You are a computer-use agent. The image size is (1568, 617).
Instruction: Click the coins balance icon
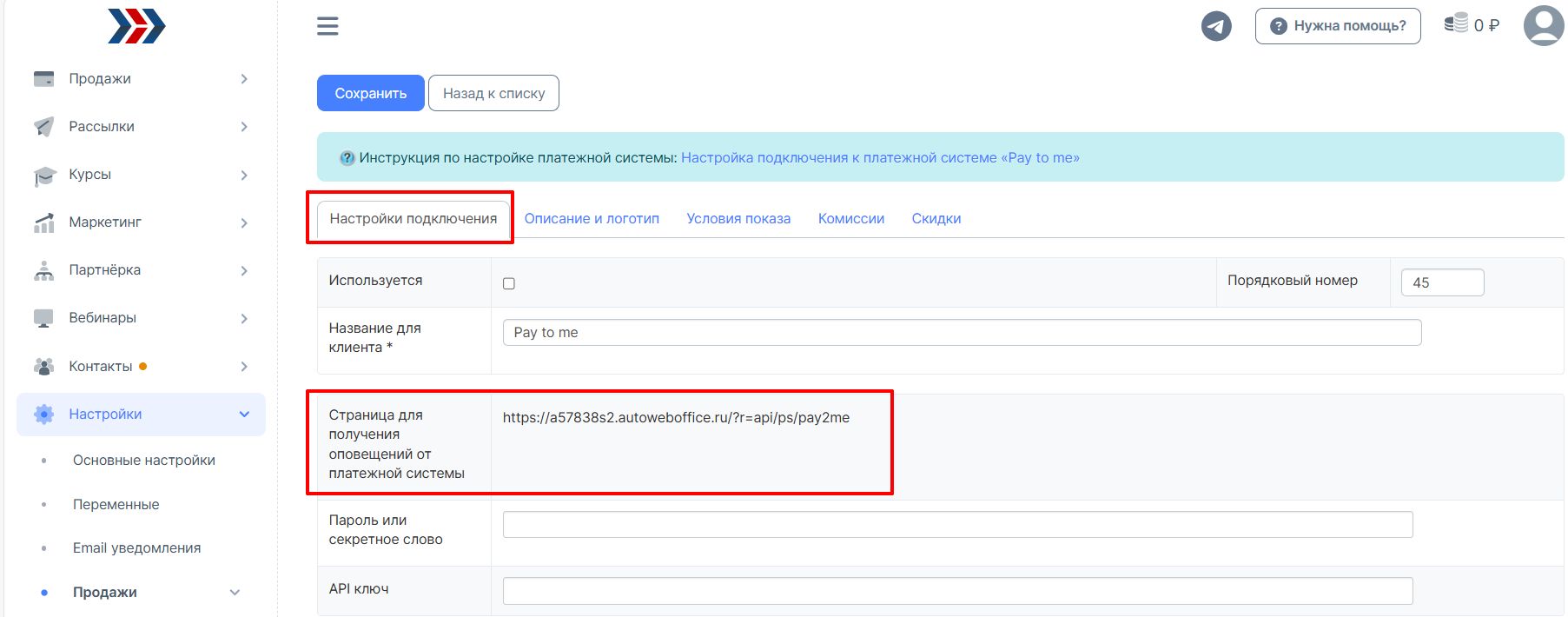(x=1456, y=23)
